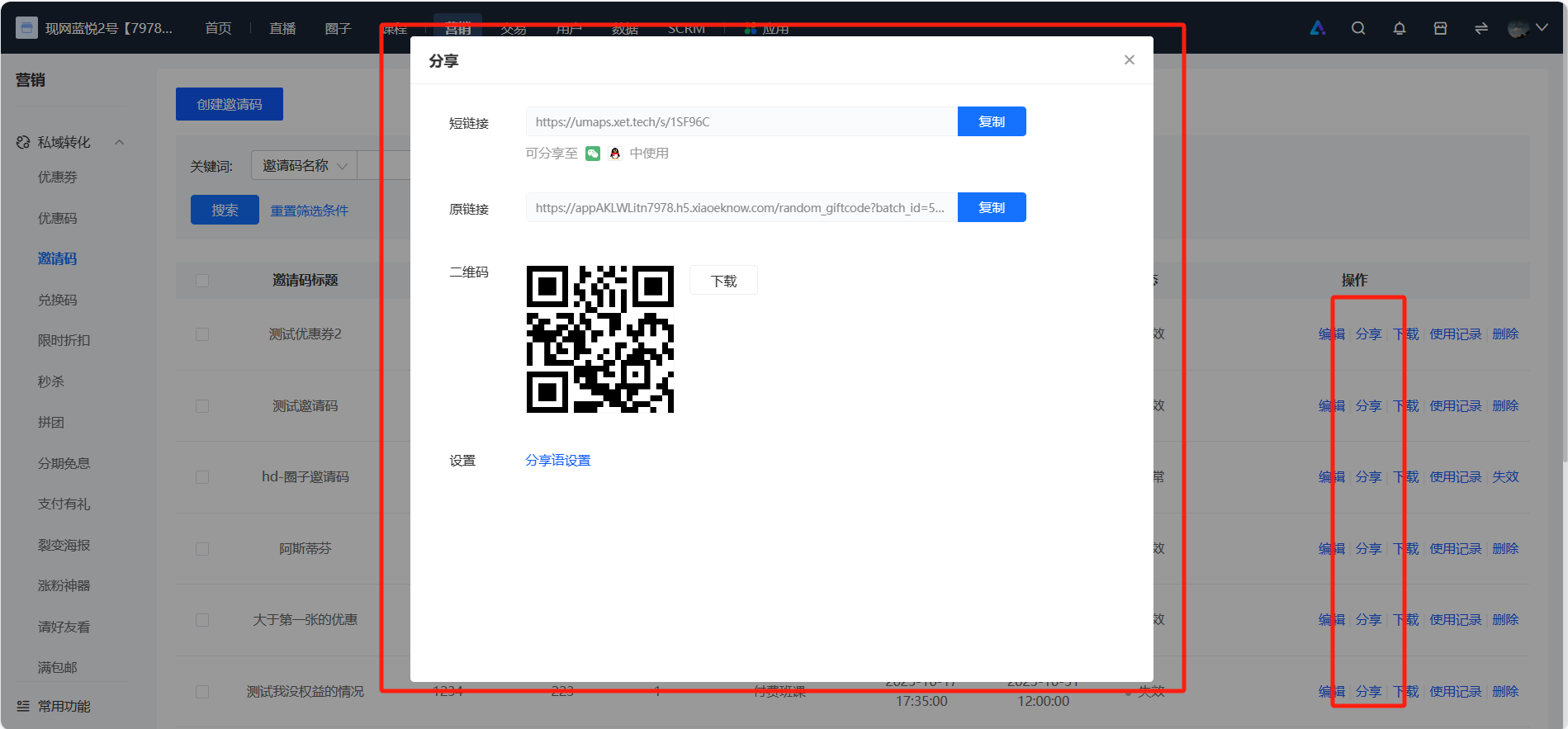Screen dimensions: 1568x729
Task: Click 分享 for row 测试优惠券2
Action: click(x=1368, y=334)
